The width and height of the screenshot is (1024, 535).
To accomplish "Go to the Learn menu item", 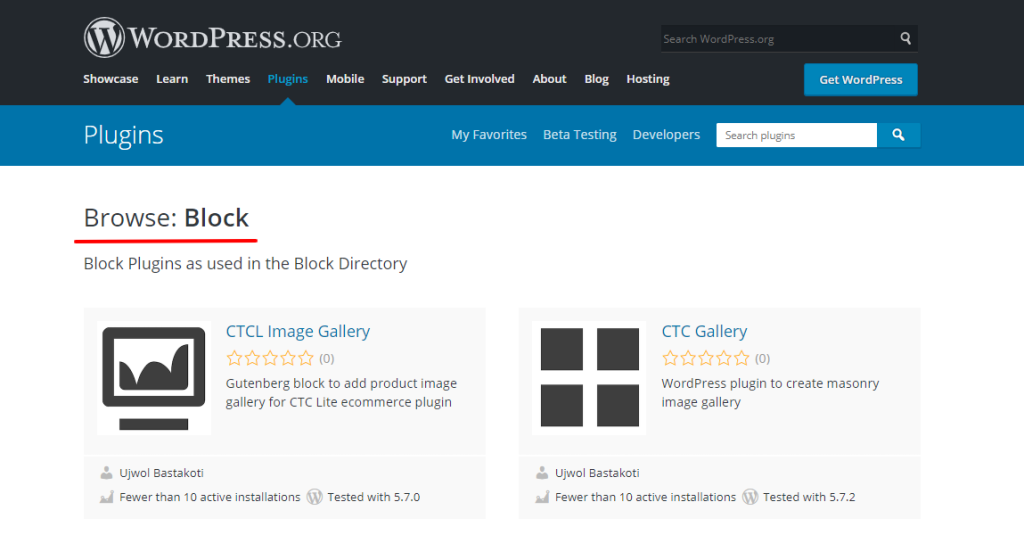I will tap(172, 79).
